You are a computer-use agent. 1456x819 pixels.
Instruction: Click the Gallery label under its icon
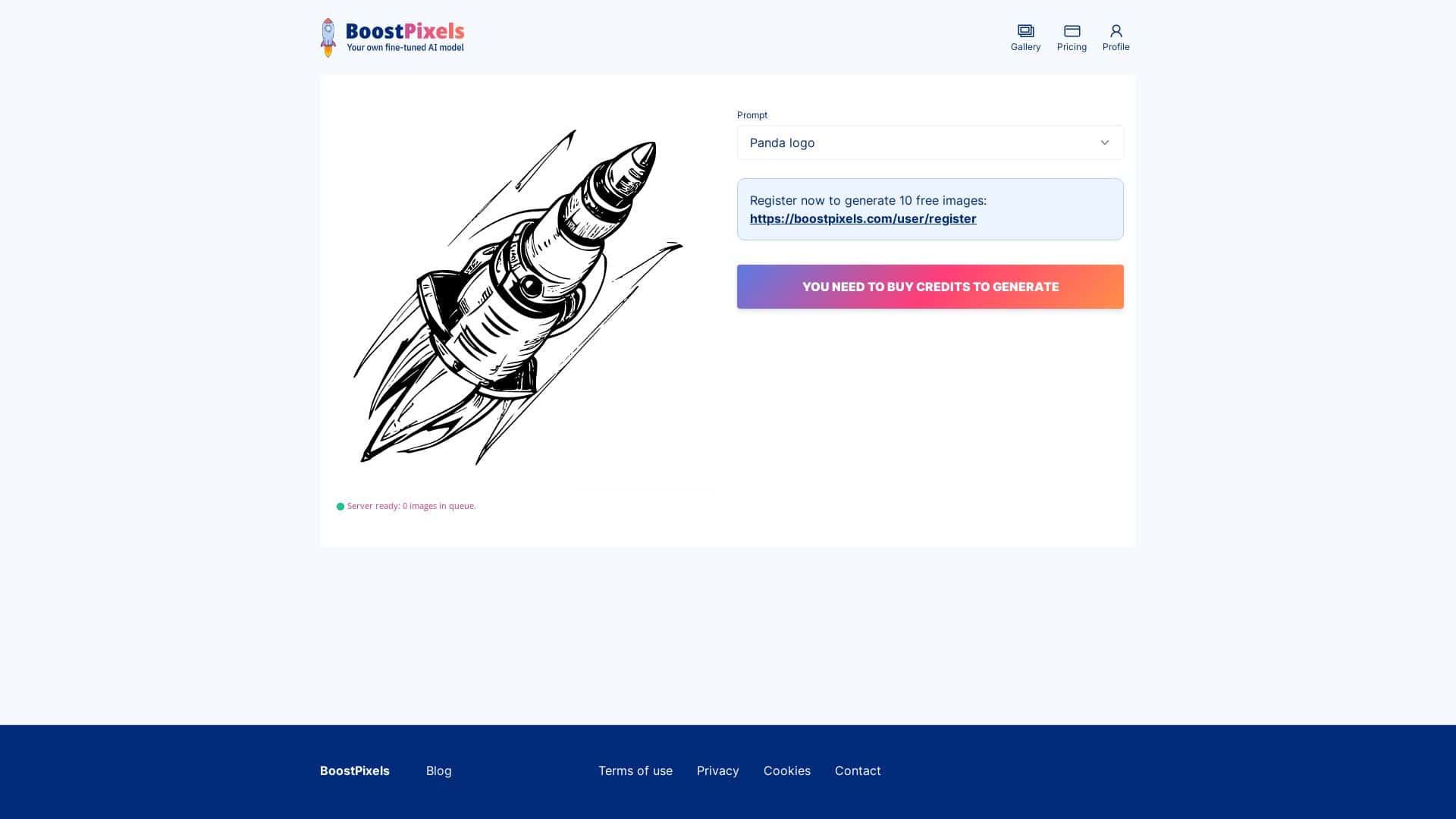(1025, 46)
